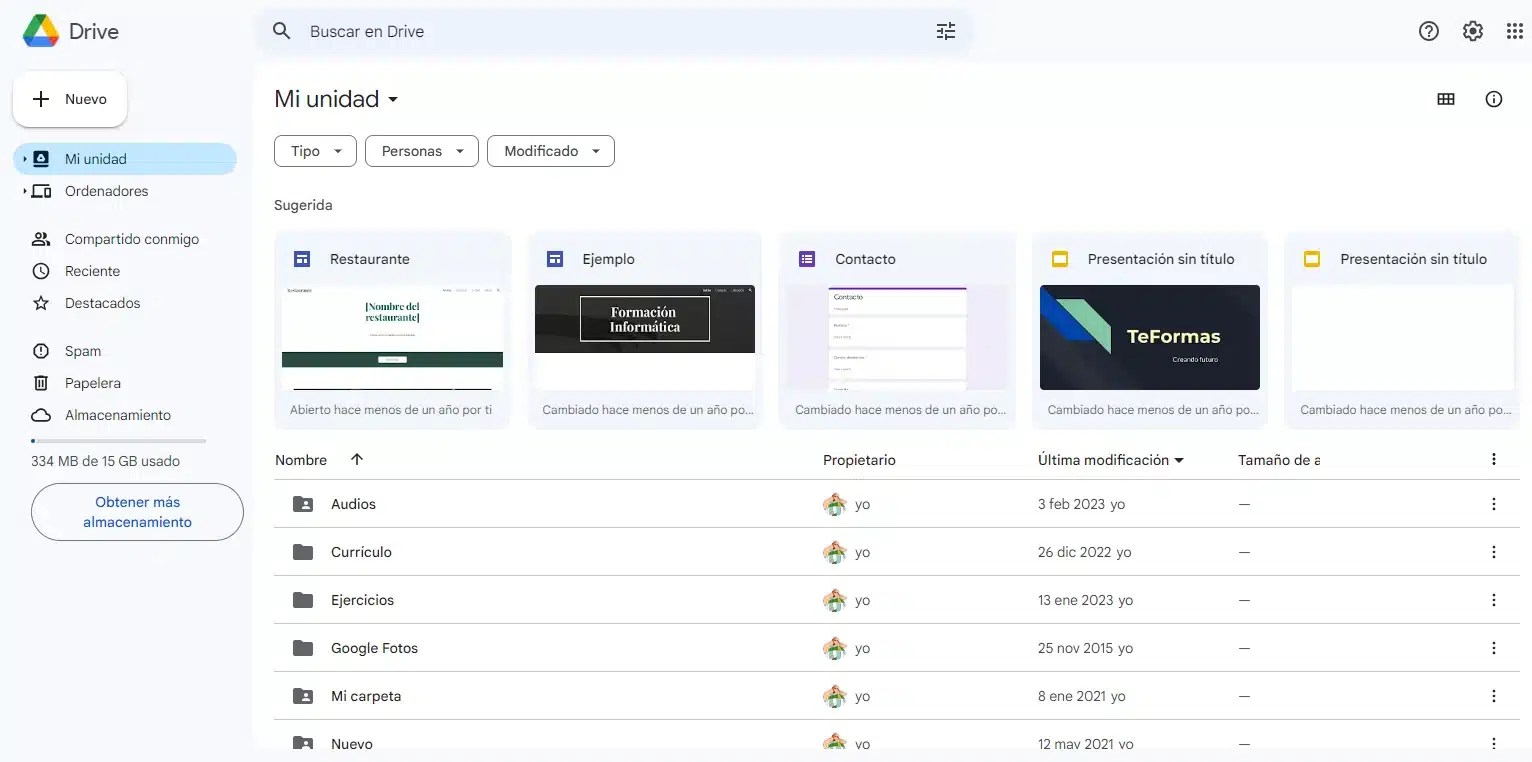1532x762 pixels.
Task: Click the Contacto Forms file icon
Action: pyautogui.click(x=807, y=259)
